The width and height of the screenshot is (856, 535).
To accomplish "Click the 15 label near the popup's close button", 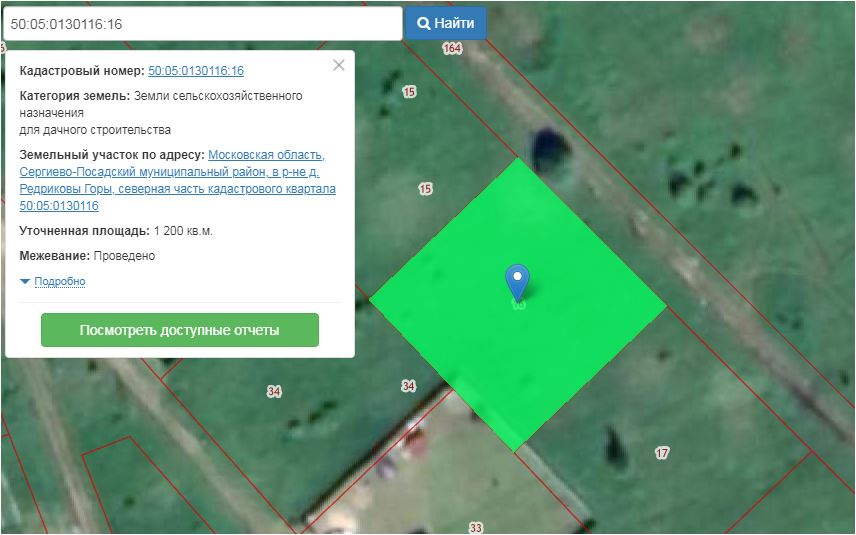I will [x=409, y=92].
